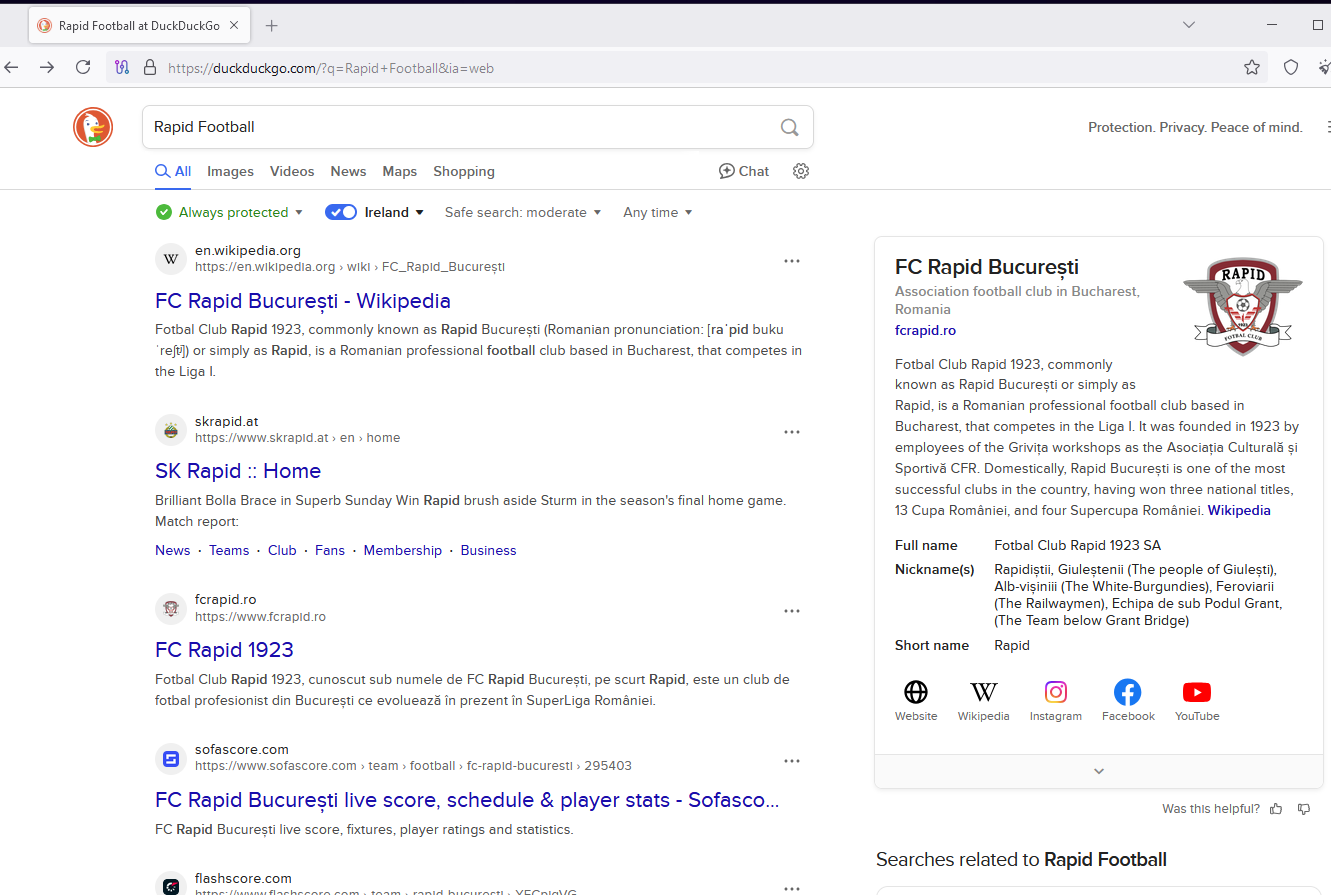The height and width of the screenshot is (895, 1331).
Task: Switch to Images tab
Action: coord(230,171)
